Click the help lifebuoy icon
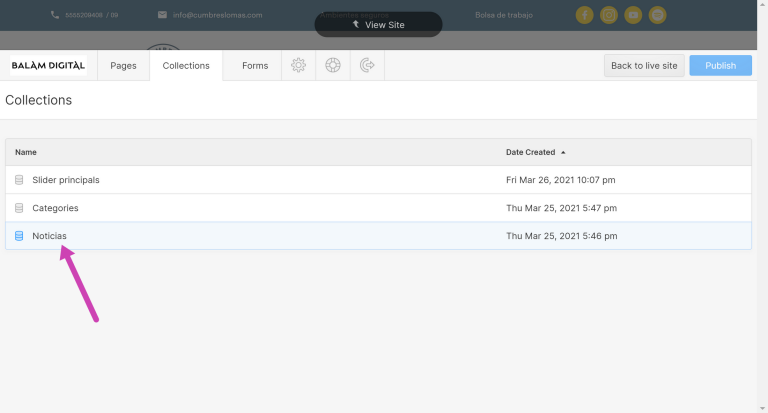 point(333,65)
